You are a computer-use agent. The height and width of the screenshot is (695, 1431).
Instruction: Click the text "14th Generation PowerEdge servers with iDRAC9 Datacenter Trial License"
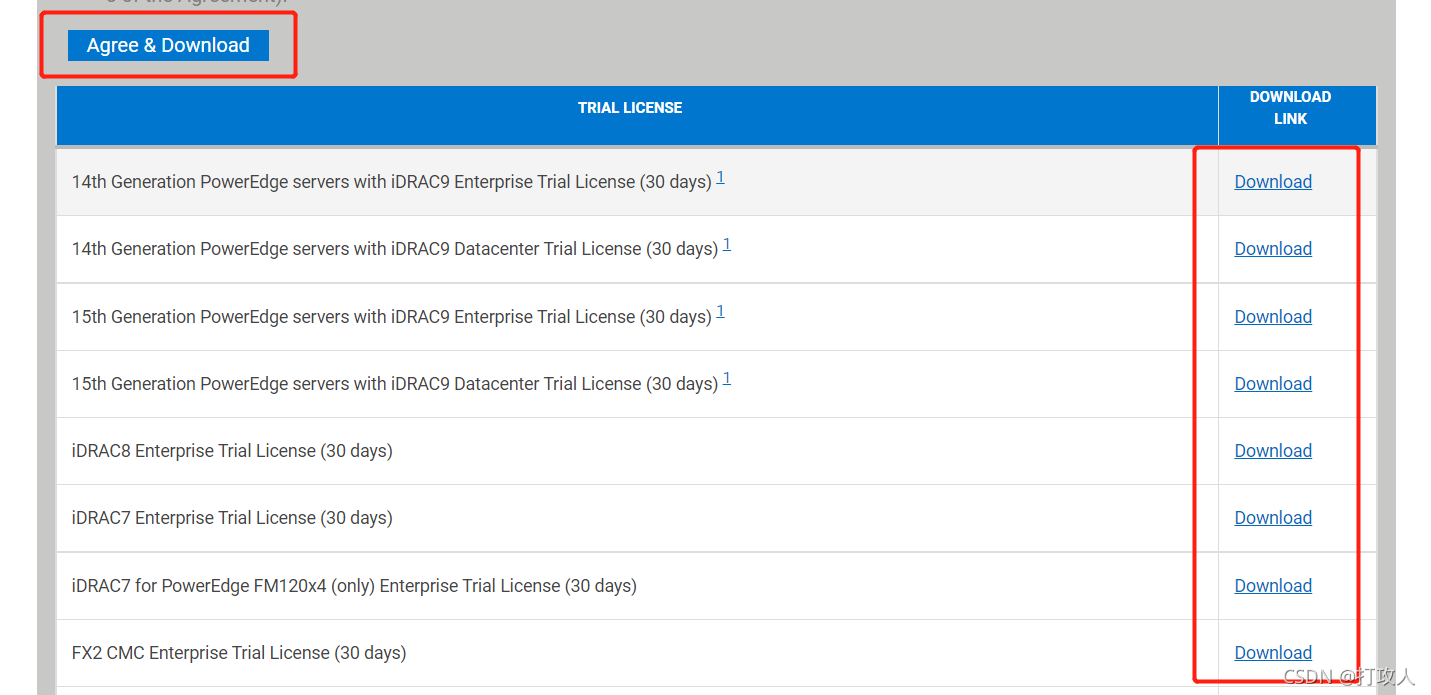[356, 249]
